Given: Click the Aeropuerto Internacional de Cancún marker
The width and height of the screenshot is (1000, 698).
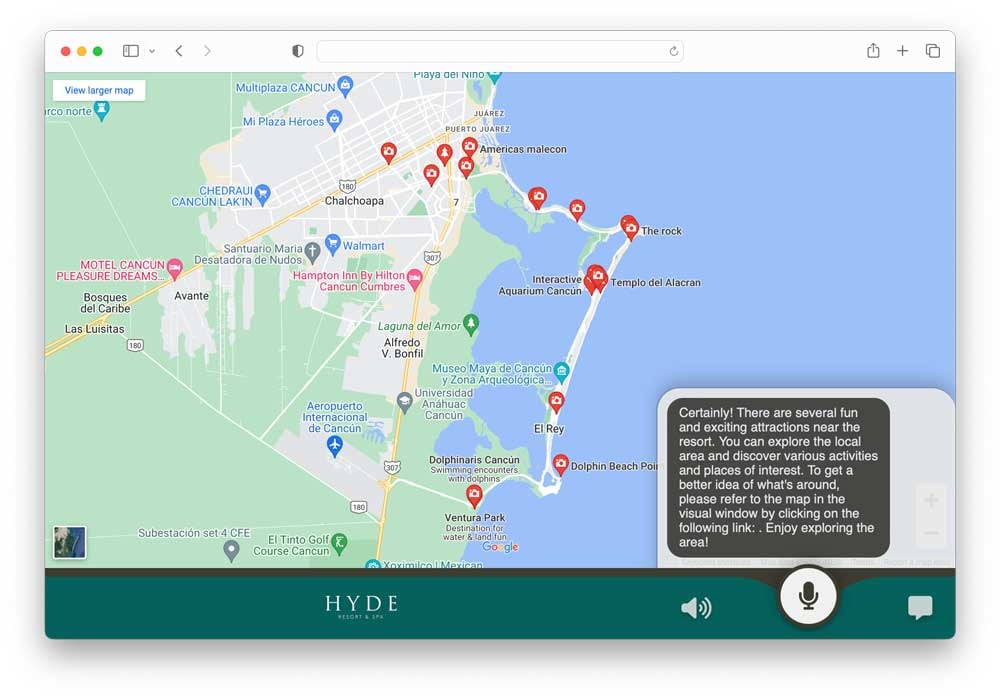Looking at the screenshot, I should 335,444.
